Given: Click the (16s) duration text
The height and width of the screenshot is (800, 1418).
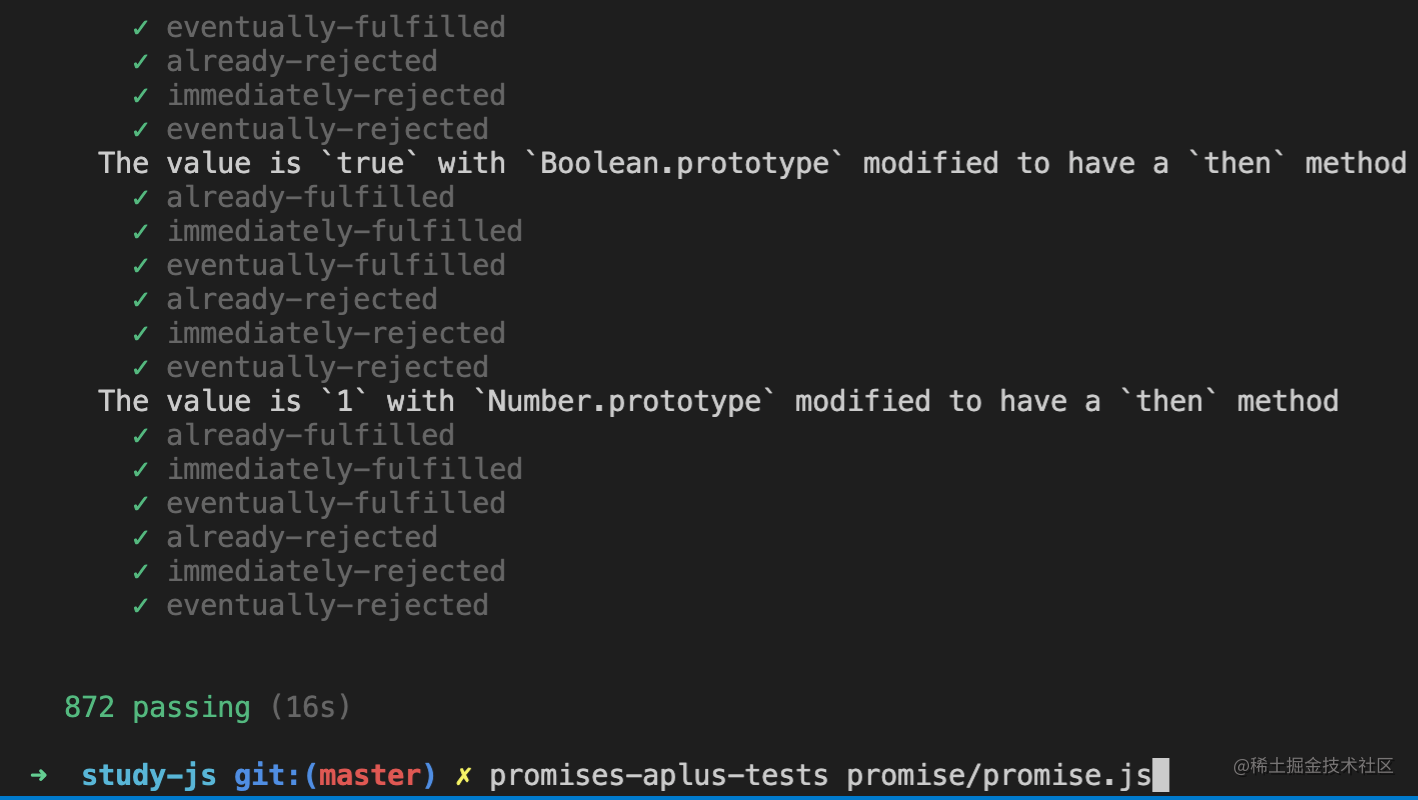Looking at the screenshot, I should coord(310,707).
